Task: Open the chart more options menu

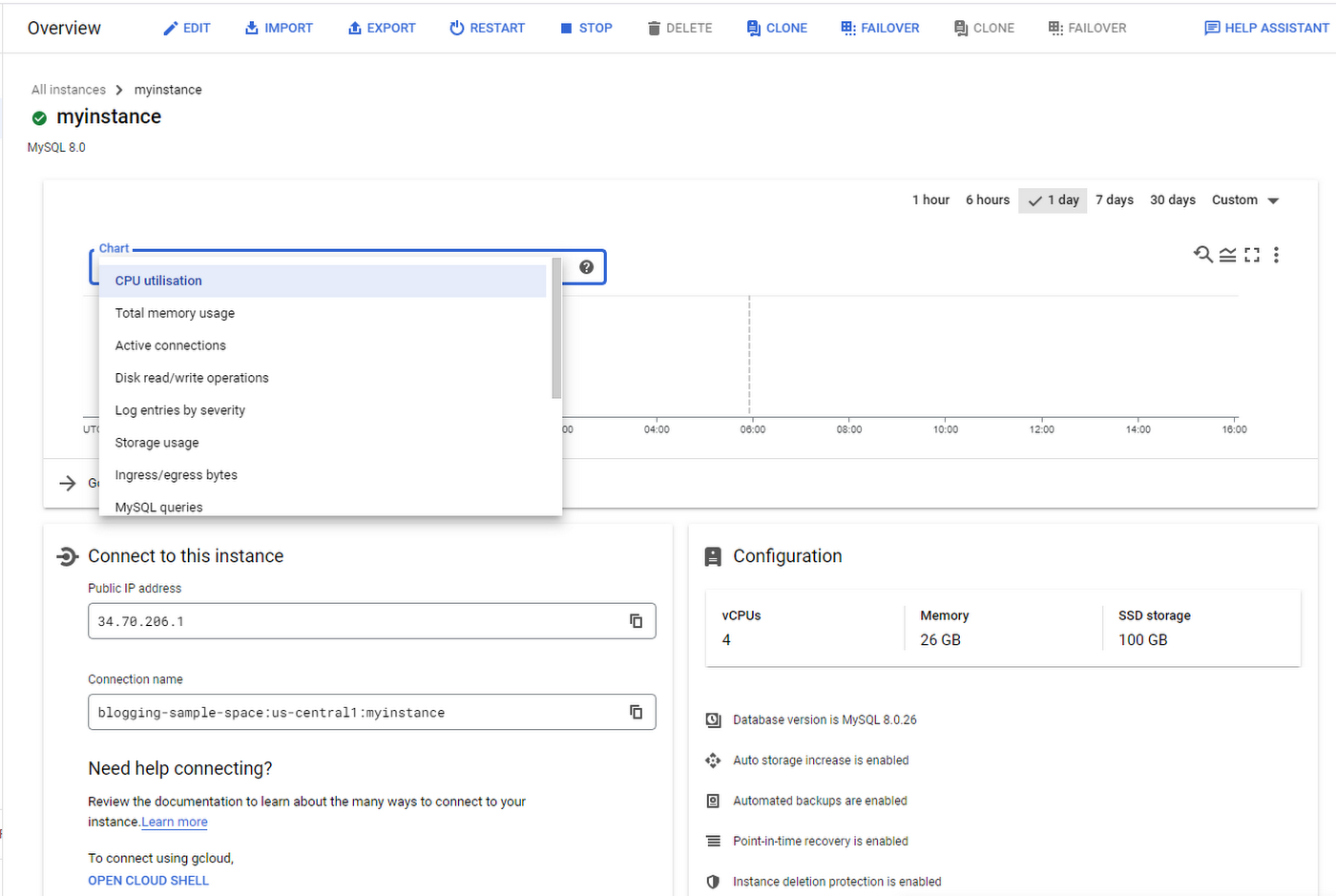Action: coord(1276,255)
